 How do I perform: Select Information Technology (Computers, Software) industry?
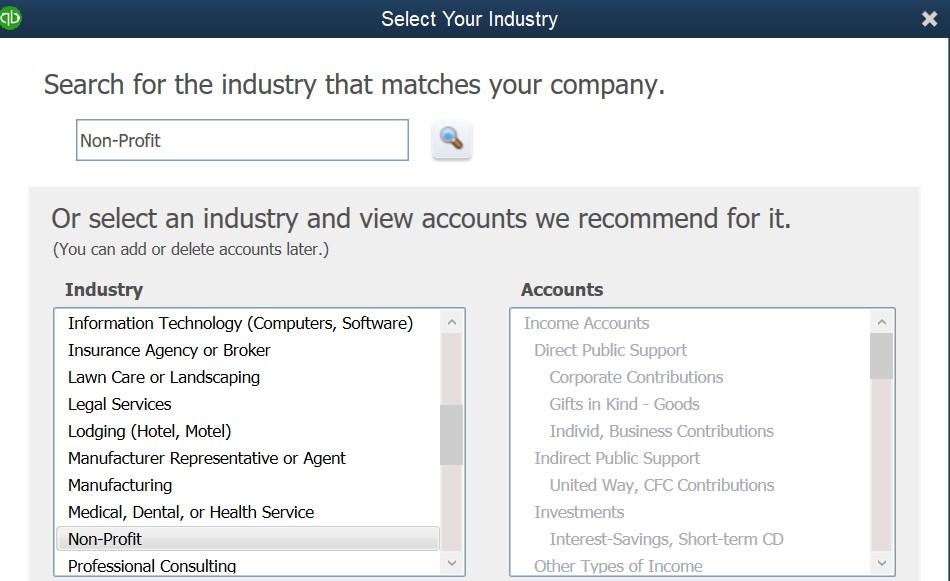click(x=240, y=323)
